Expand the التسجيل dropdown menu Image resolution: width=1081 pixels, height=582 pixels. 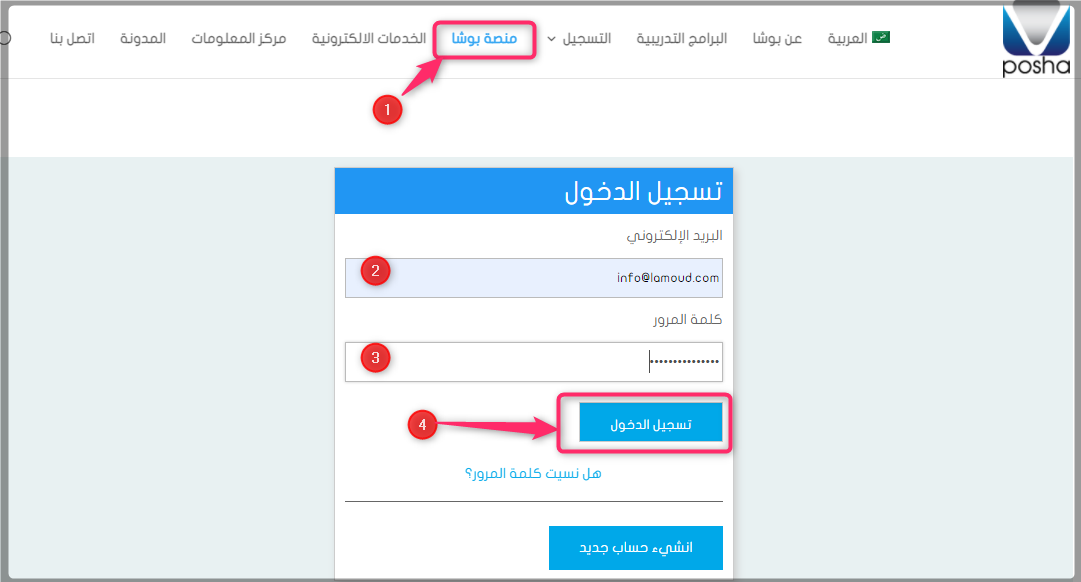coord(579,38)
